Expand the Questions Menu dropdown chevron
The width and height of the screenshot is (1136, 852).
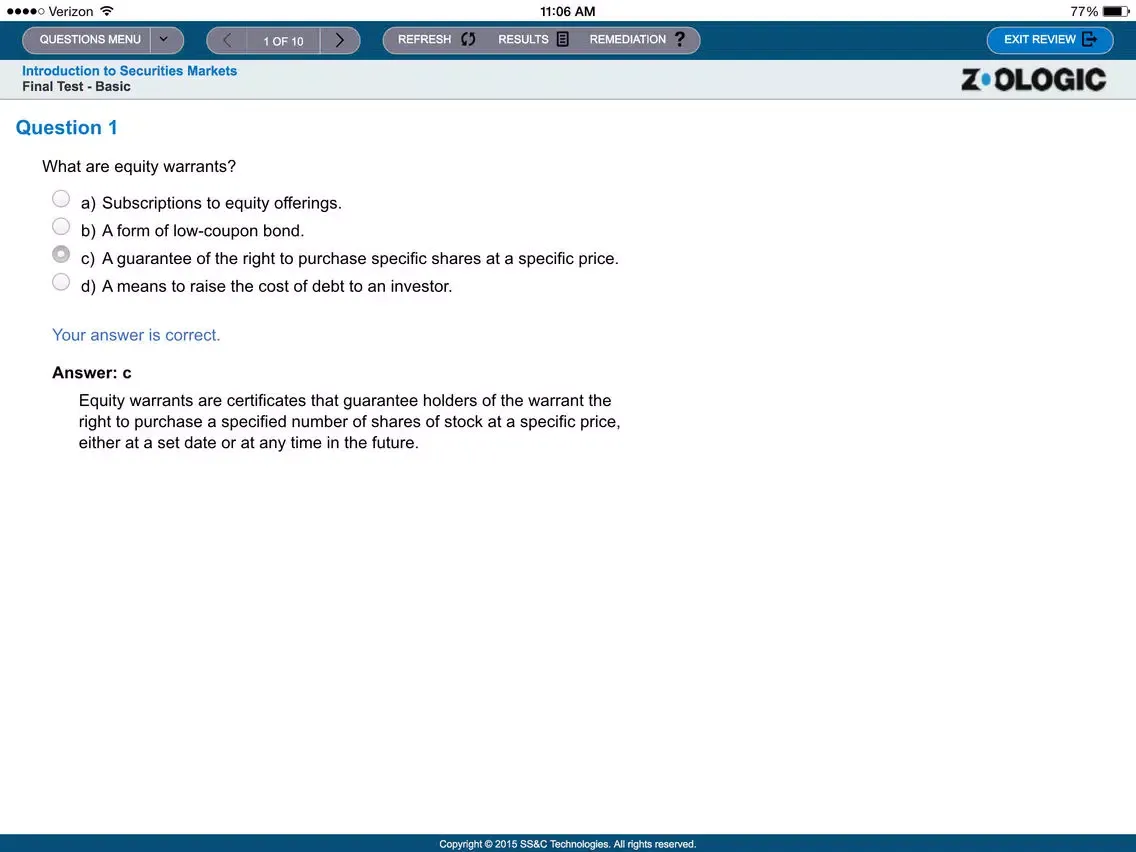(166, 40)
